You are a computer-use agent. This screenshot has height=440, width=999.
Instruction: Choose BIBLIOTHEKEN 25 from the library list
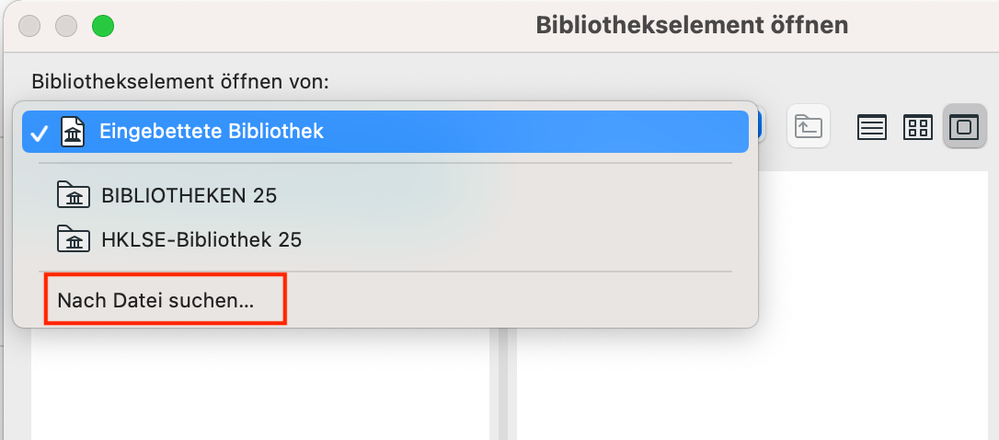189,195
